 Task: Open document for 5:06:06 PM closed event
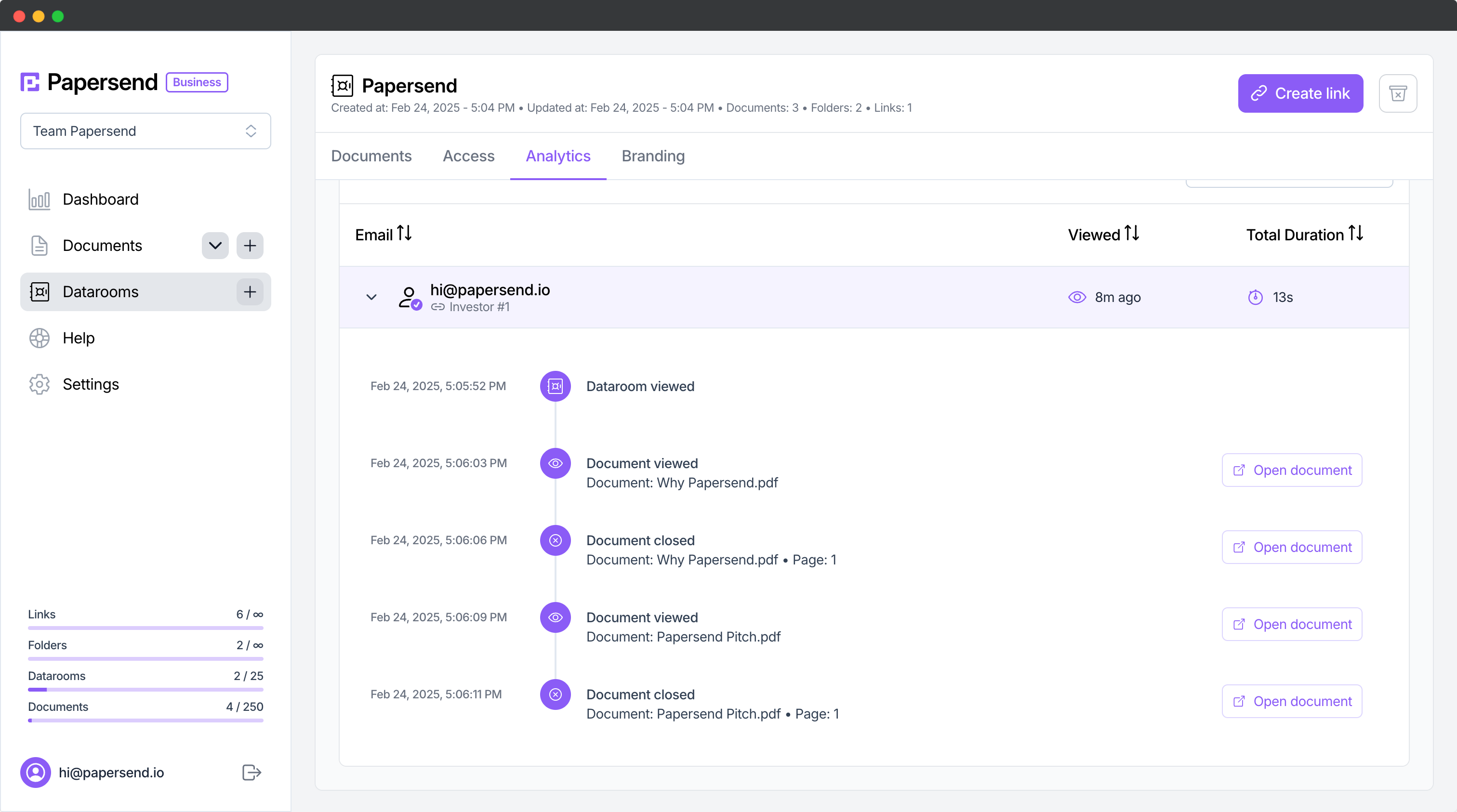point(1292,548)
